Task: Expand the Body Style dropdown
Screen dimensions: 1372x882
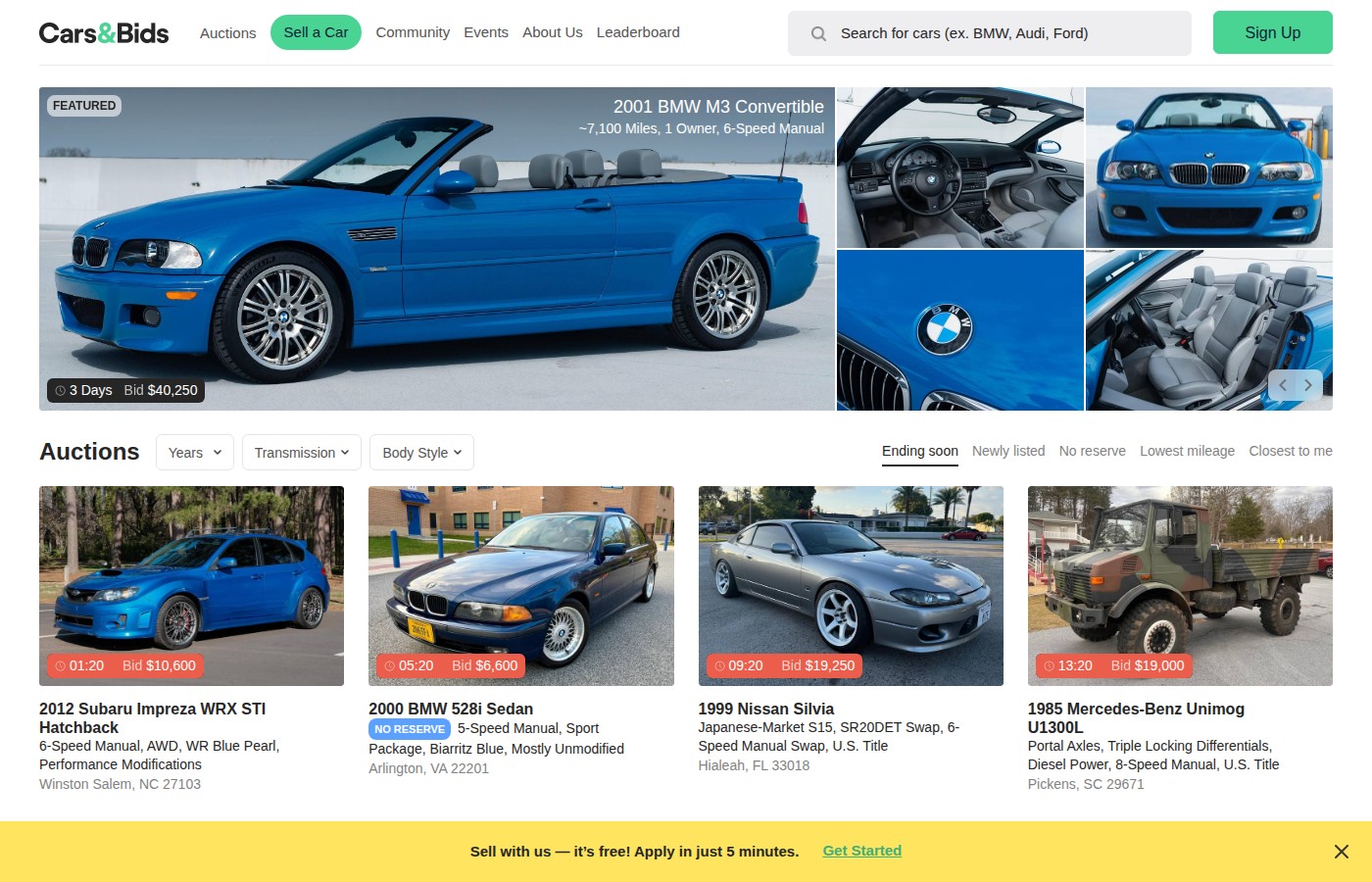Action: tap(421, 452)
